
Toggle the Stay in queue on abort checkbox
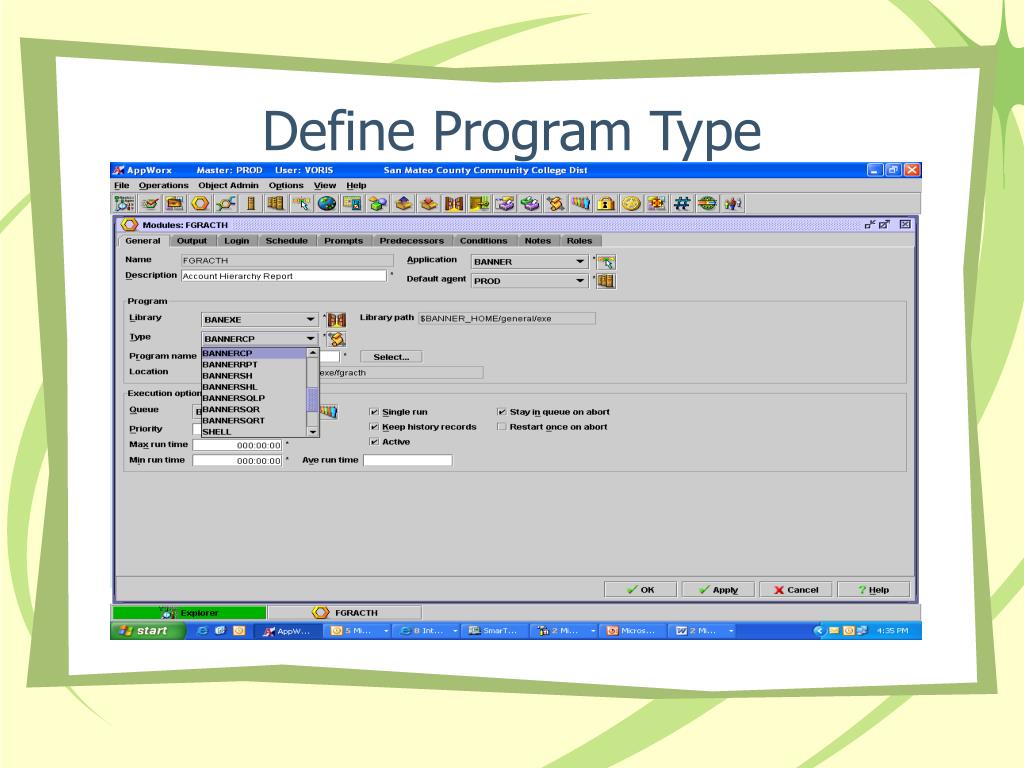coord(502,412)
